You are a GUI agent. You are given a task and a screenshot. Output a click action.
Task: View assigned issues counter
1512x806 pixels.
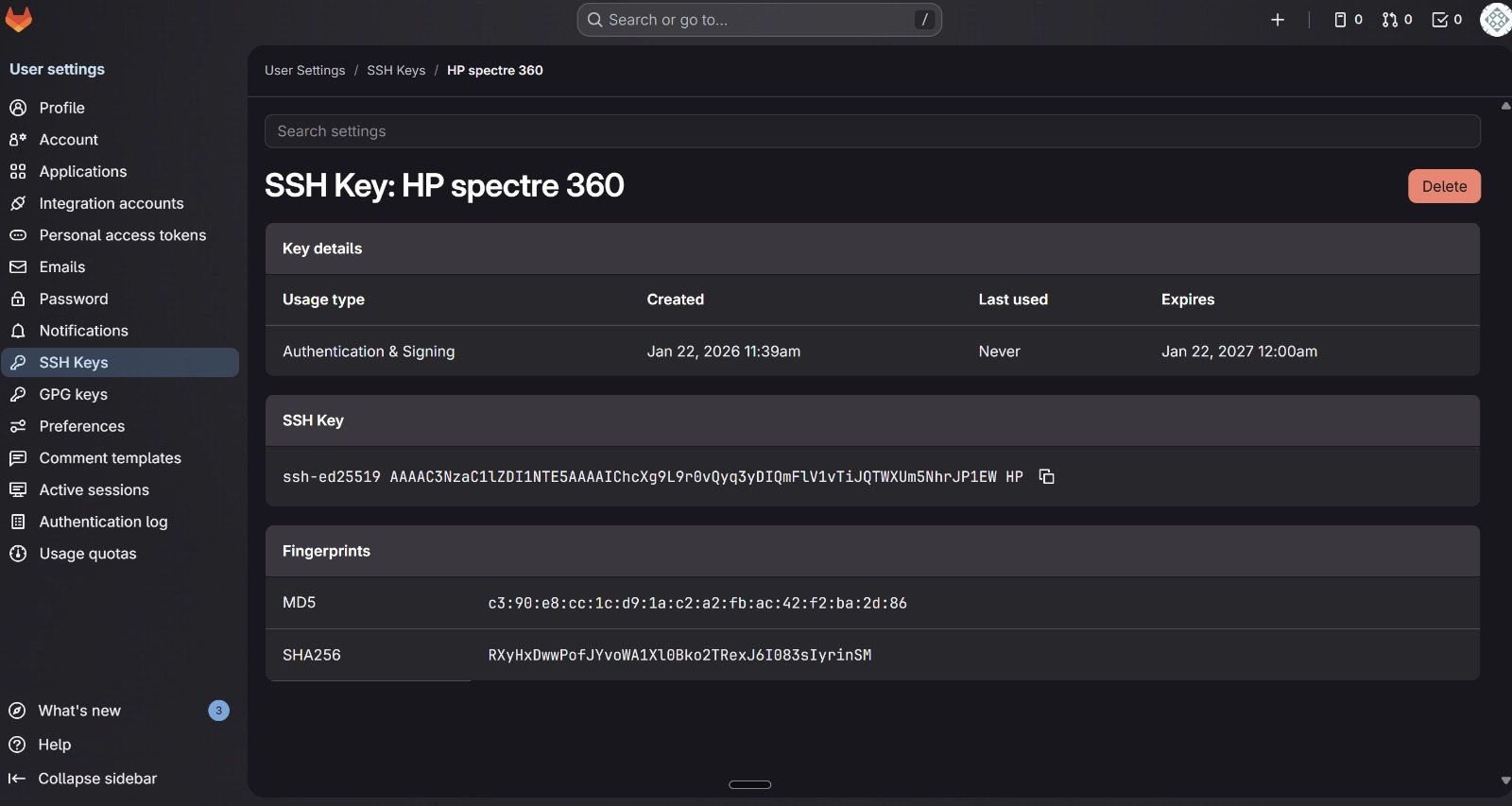(1348, 20)
